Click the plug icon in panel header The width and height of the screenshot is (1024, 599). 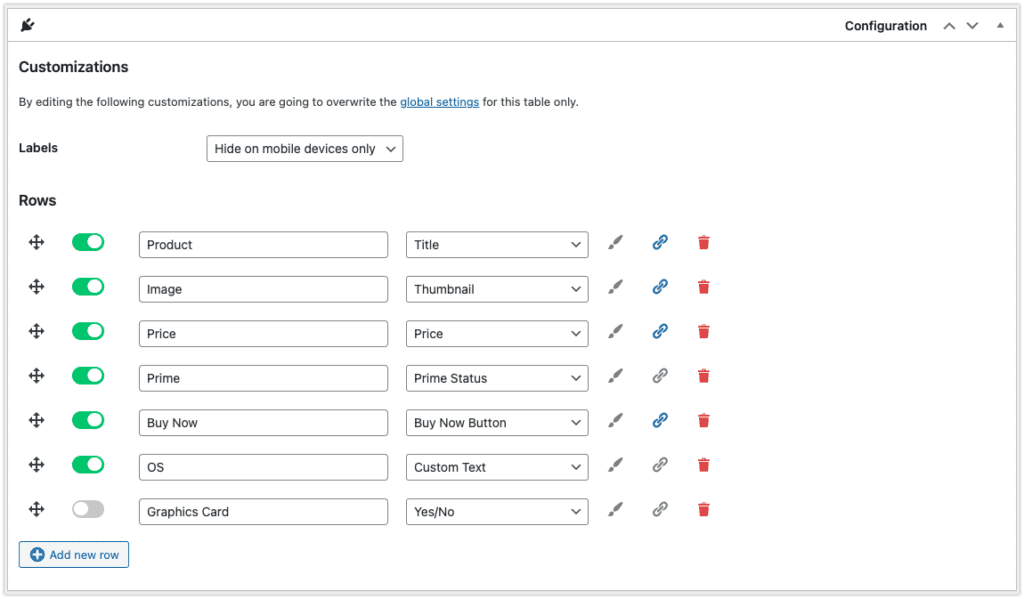tap(27, 25)
